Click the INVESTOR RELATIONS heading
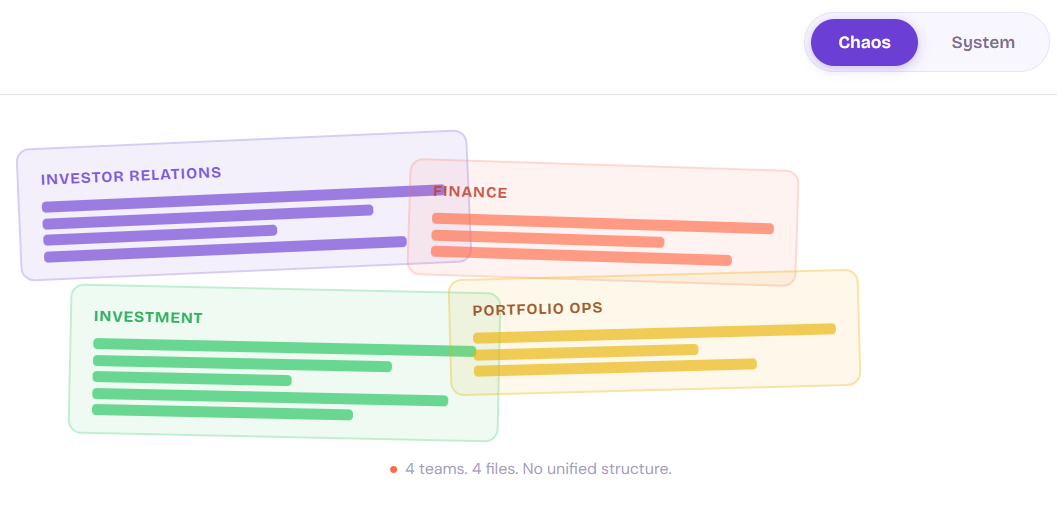 coord(131,176)
